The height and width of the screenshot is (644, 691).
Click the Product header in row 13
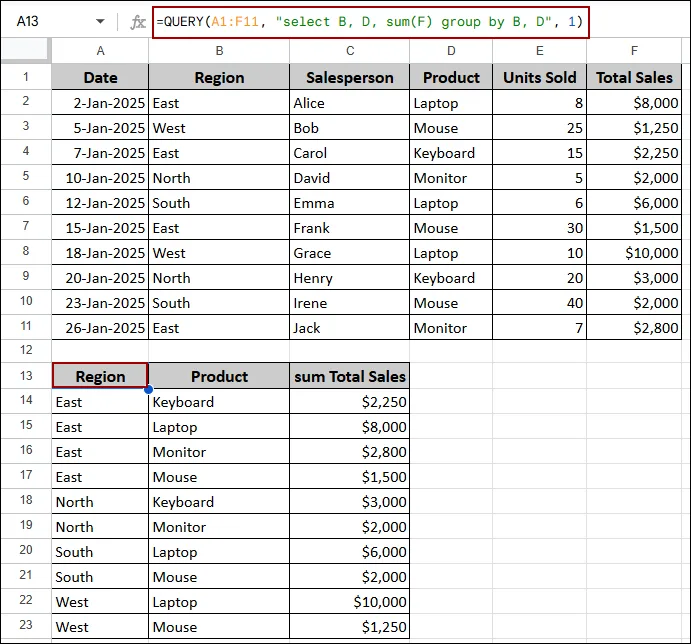coord(219,376)
